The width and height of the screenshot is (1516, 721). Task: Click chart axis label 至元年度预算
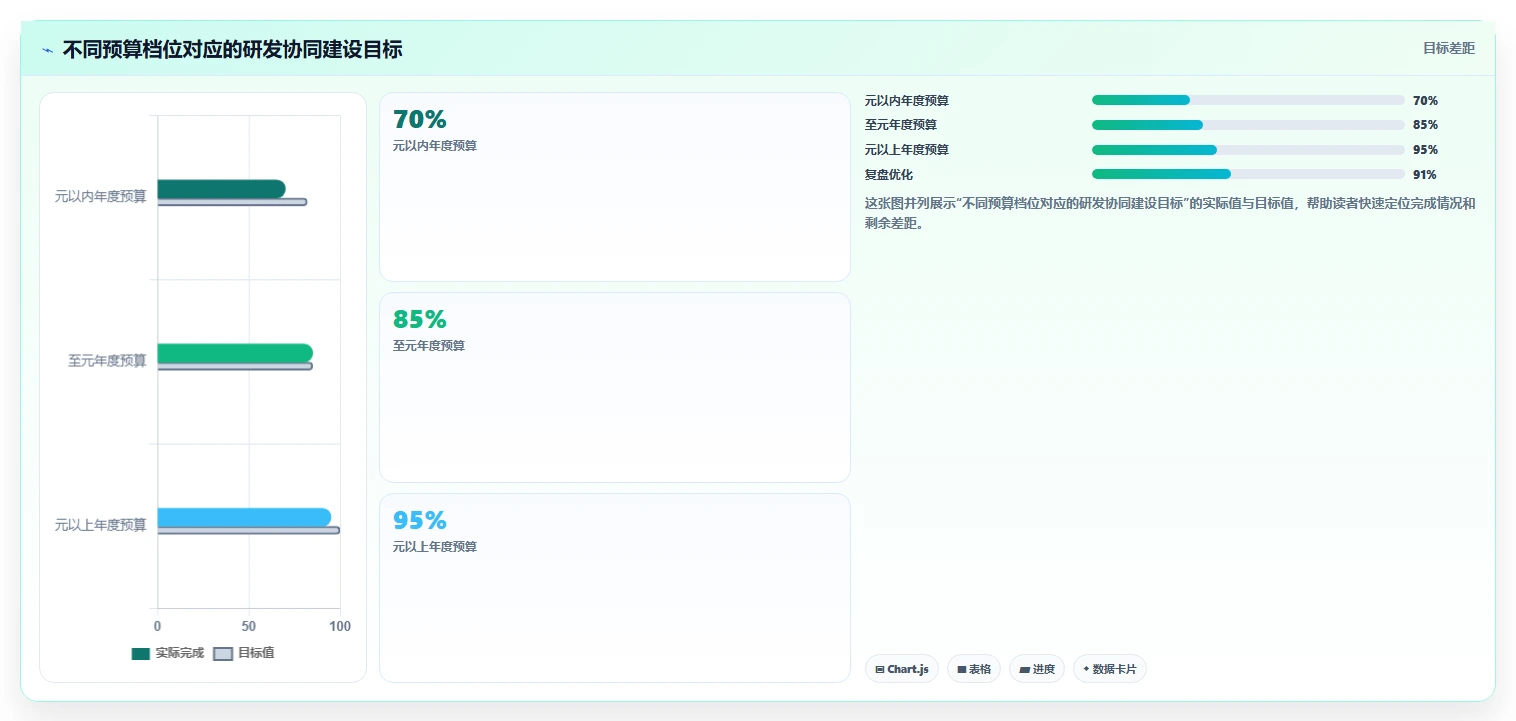tap(107, 361)
